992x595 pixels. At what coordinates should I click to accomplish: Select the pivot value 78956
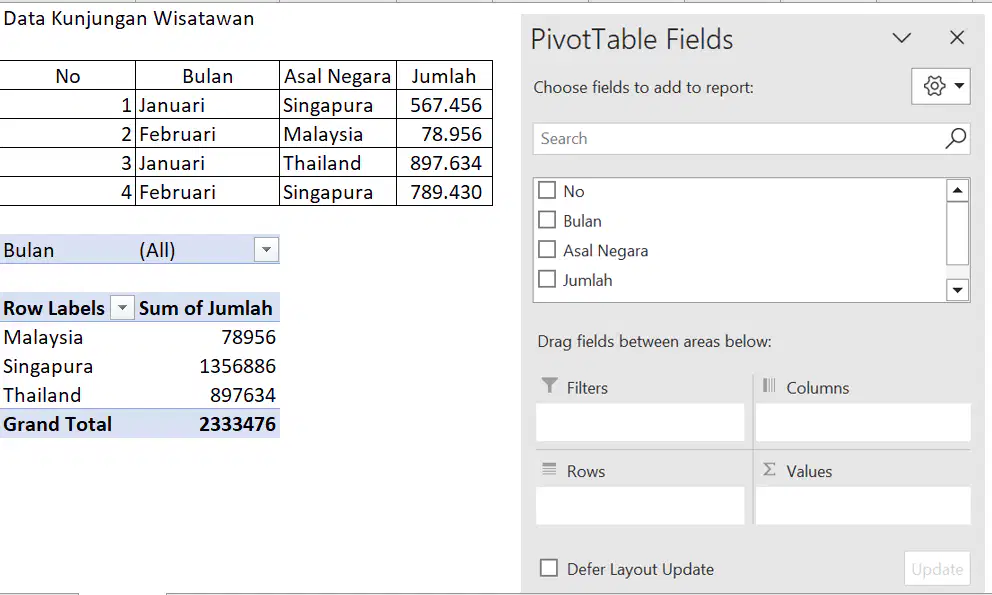208,337
